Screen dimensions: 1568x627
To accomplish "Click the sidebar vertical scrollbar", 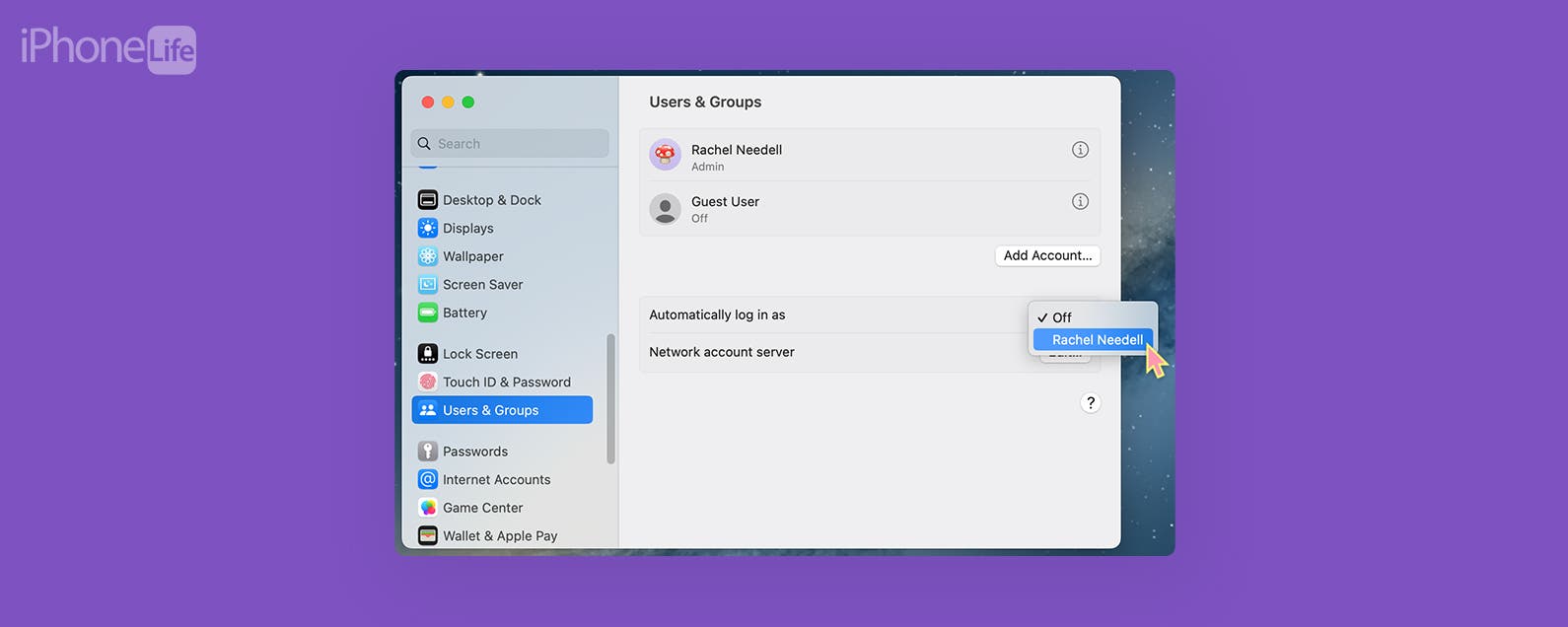I will [610, 399].
